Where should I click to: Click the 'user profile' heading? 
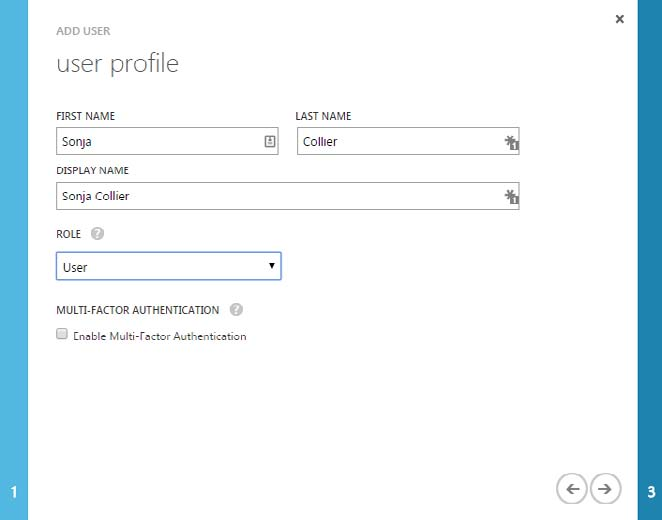(x=117, y=64)
